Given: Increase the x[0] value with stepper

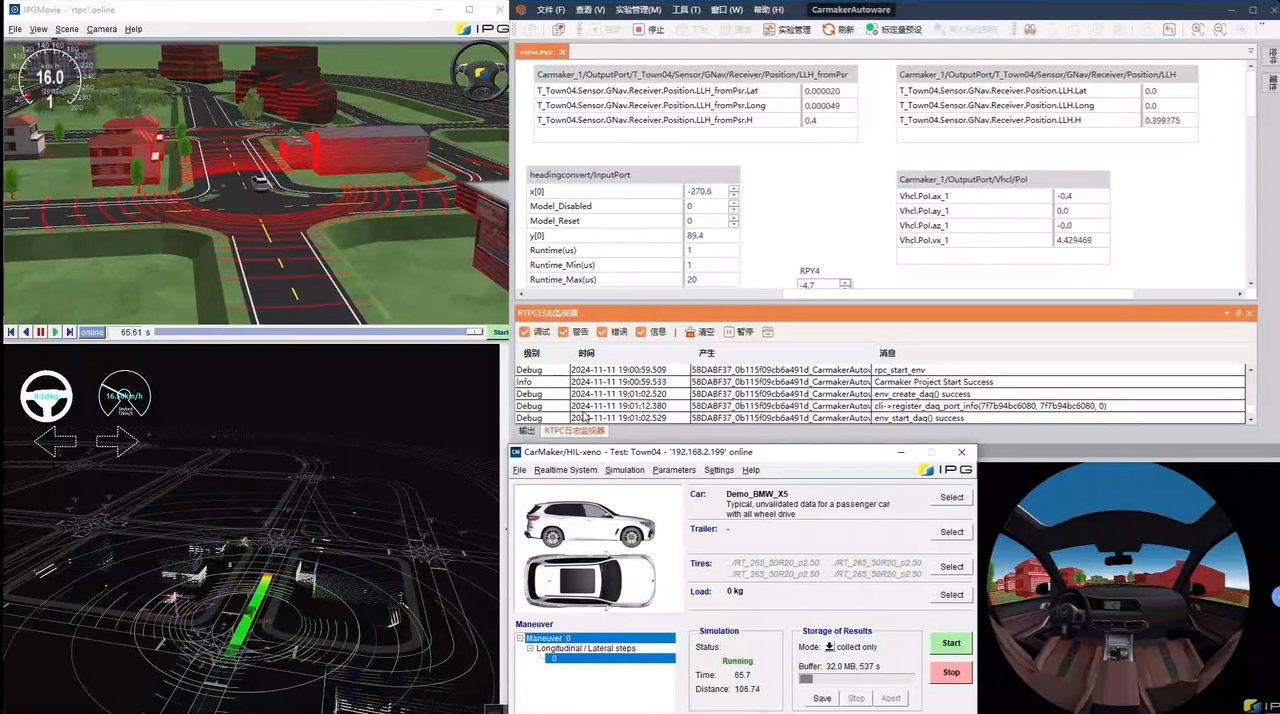Looking at the screenshot, I should [734, 188].
